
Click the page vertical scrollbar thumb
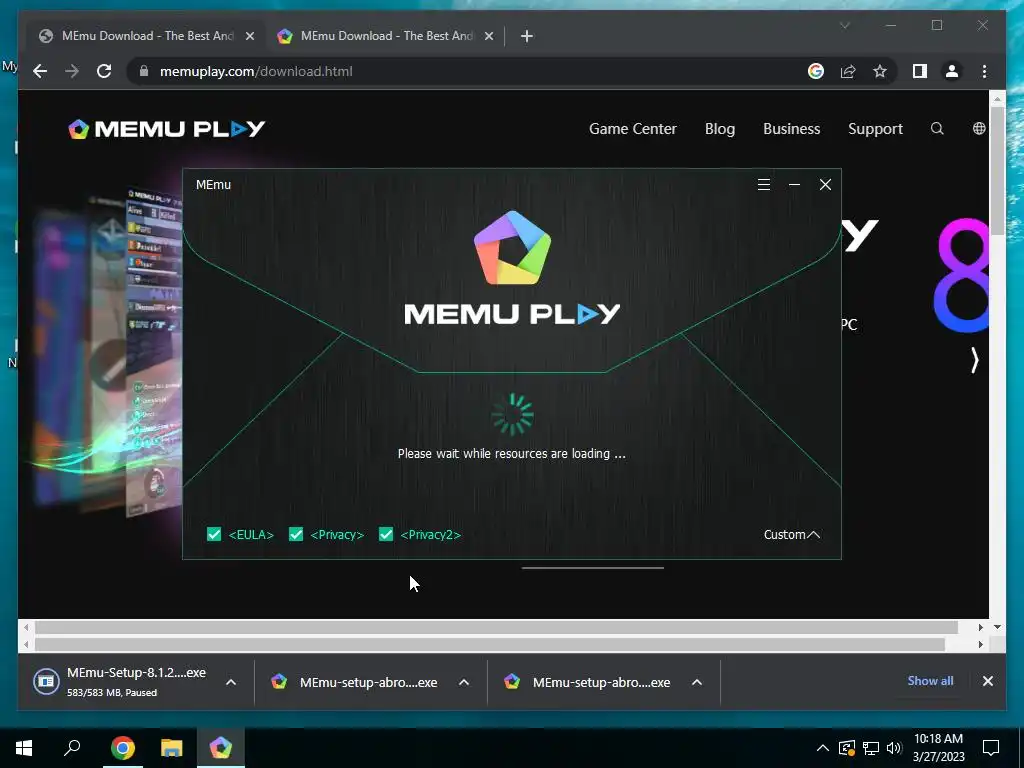pos(997,169)
